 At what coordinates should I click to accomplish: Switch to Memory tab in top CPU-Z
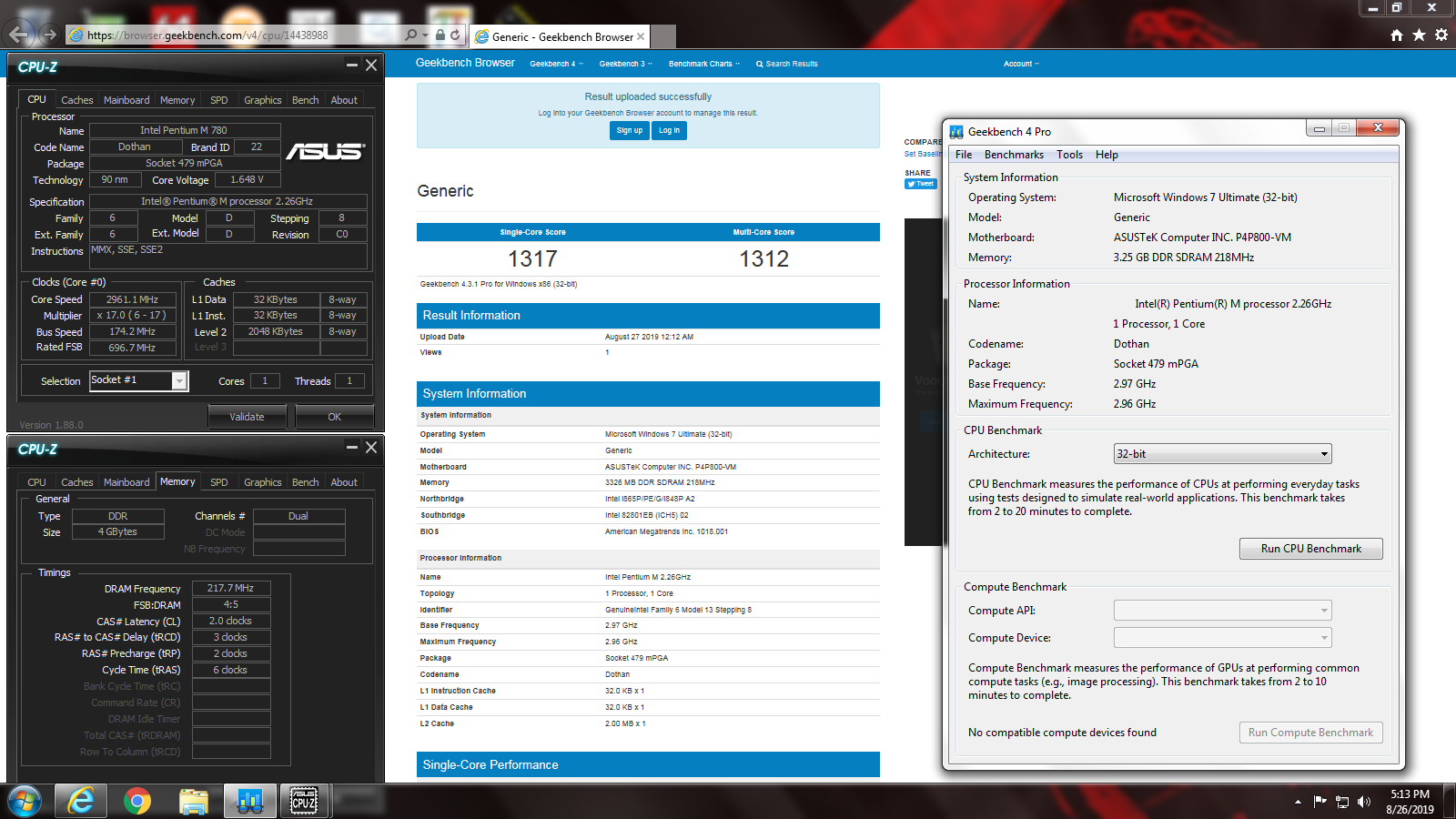pyautogui.click(x=177, y=100)
